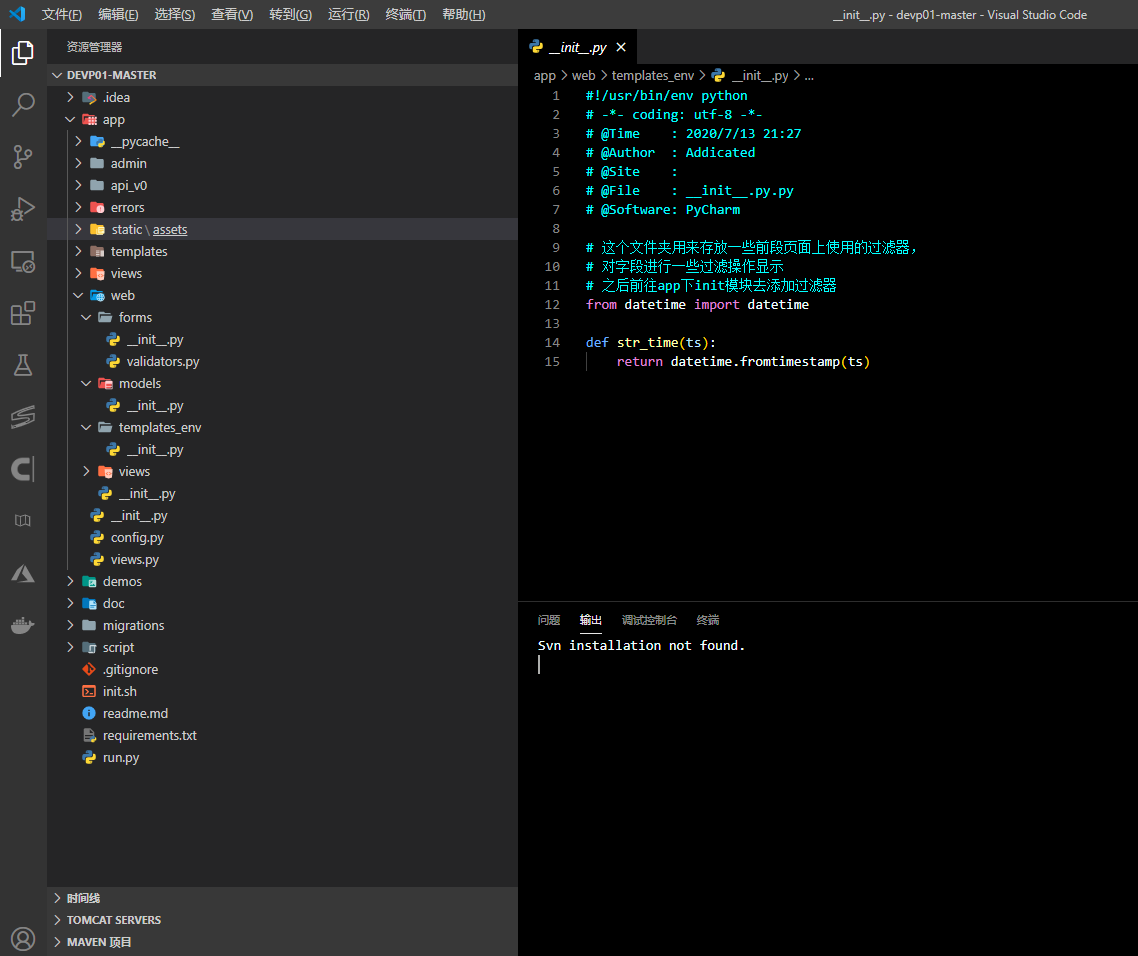Viewport: 1138px width, 956px height.
Task: Expand the .idea folder
Action: coord(116,97)
